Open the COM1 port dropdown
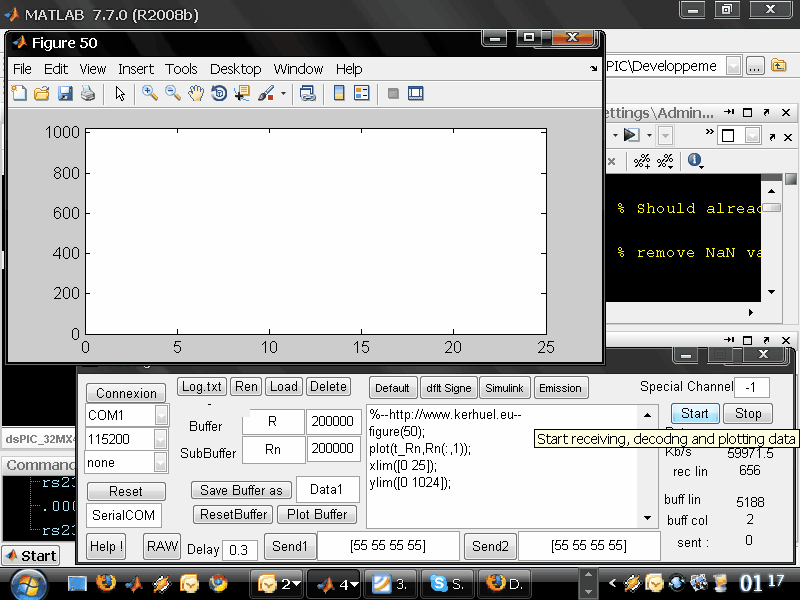 coord(160,415)
